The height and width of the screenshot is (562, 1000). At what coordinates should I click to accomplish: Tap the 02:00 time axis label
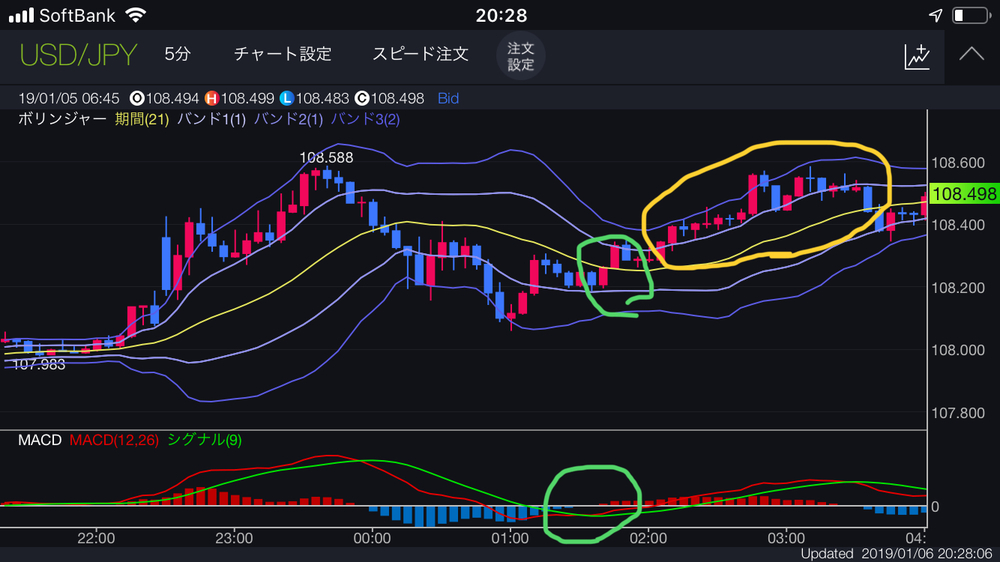point(648,538)
